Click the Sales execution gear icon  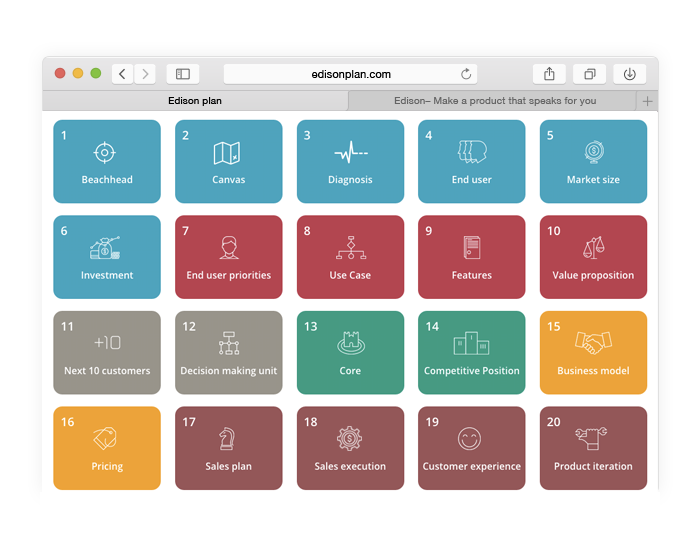(350, 438)
